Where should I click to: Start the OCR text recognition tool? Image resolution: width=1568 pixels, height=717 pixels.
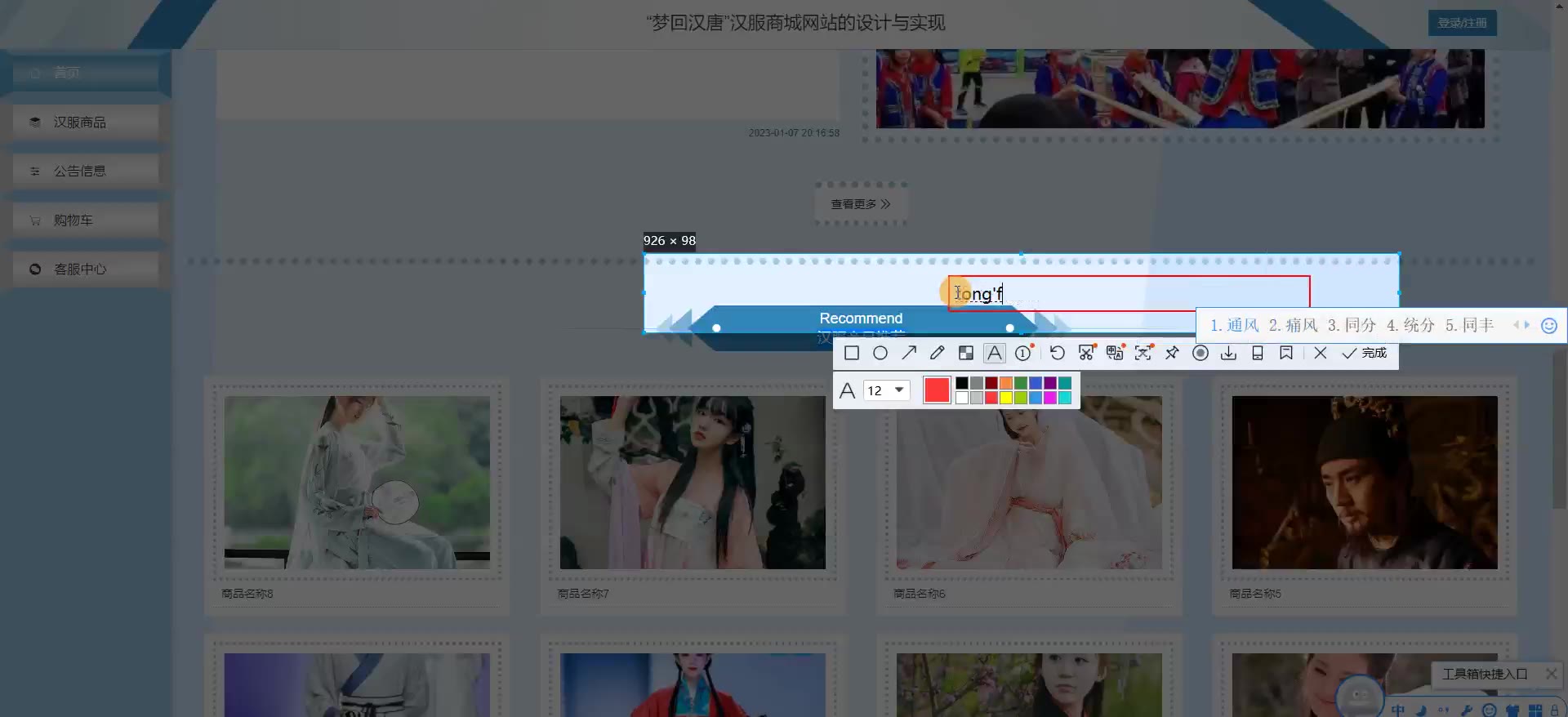tap(1143, 353)
